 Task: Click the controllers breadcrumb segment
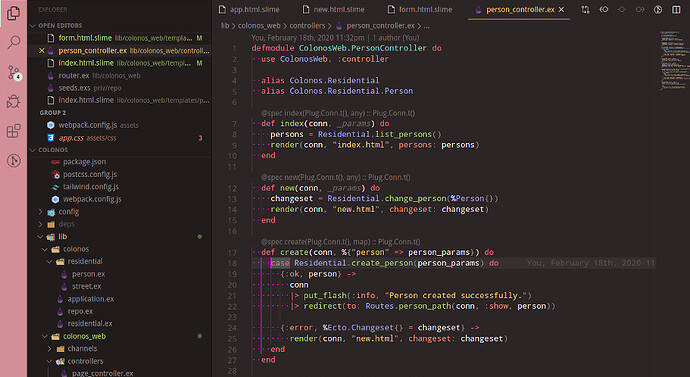(307, 26)
